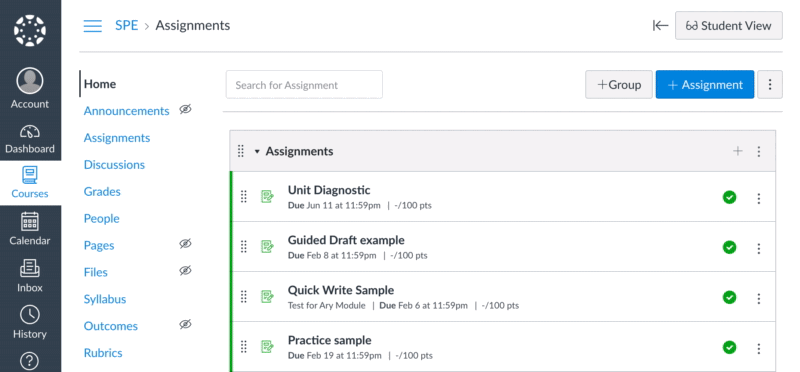
Task: Open the Canvas logo home icon
Action: (30, 31)
